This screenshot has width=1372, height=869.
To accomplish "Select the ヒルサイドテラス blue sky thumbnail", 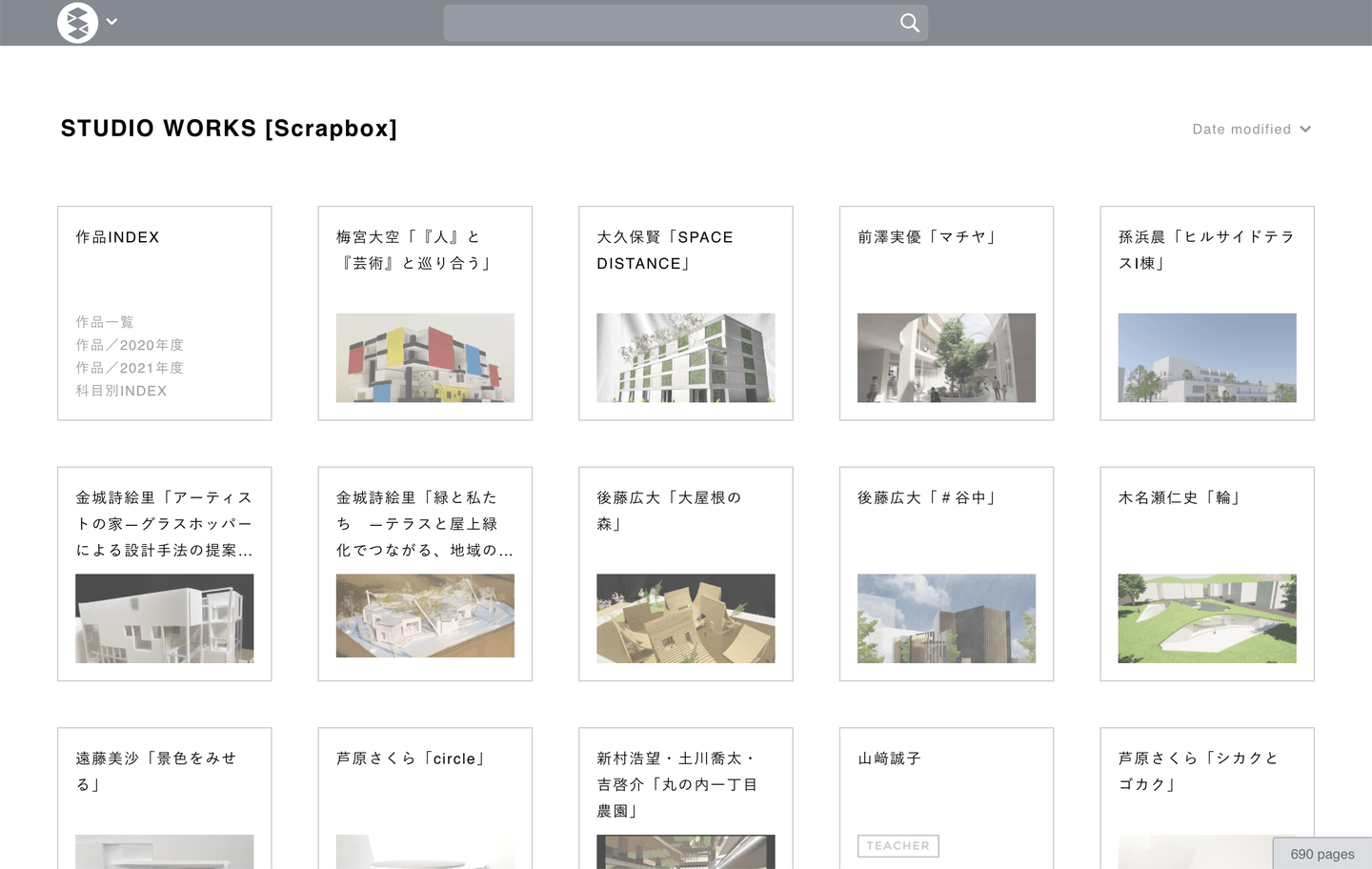I will tap(1207, 357).
